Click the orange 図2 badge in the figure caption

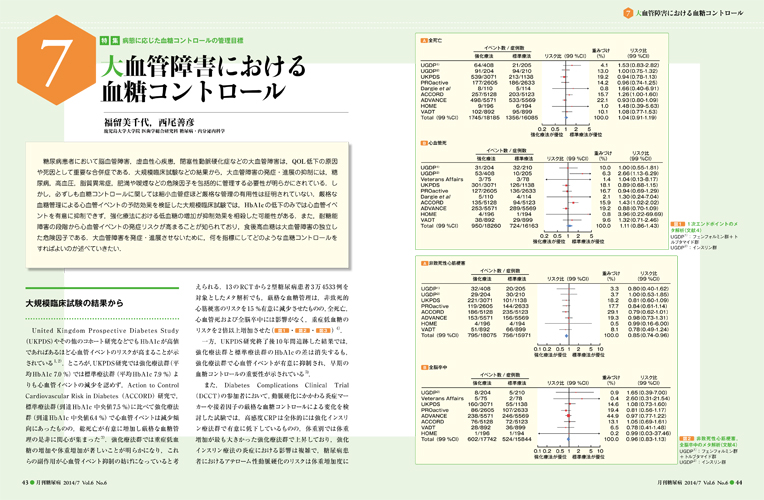pyautogui.click(x=687, y=439)
